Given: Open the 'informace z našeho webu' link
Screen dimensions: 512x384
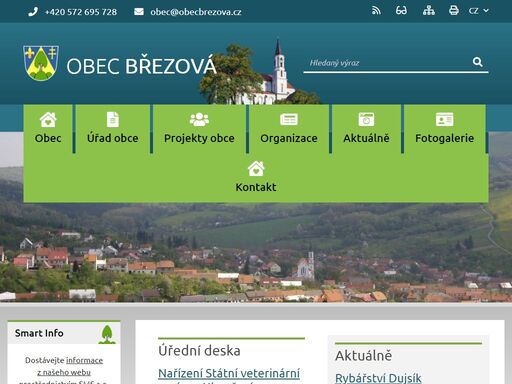Looking at the screenshot, I should click(x=69, y=366).
